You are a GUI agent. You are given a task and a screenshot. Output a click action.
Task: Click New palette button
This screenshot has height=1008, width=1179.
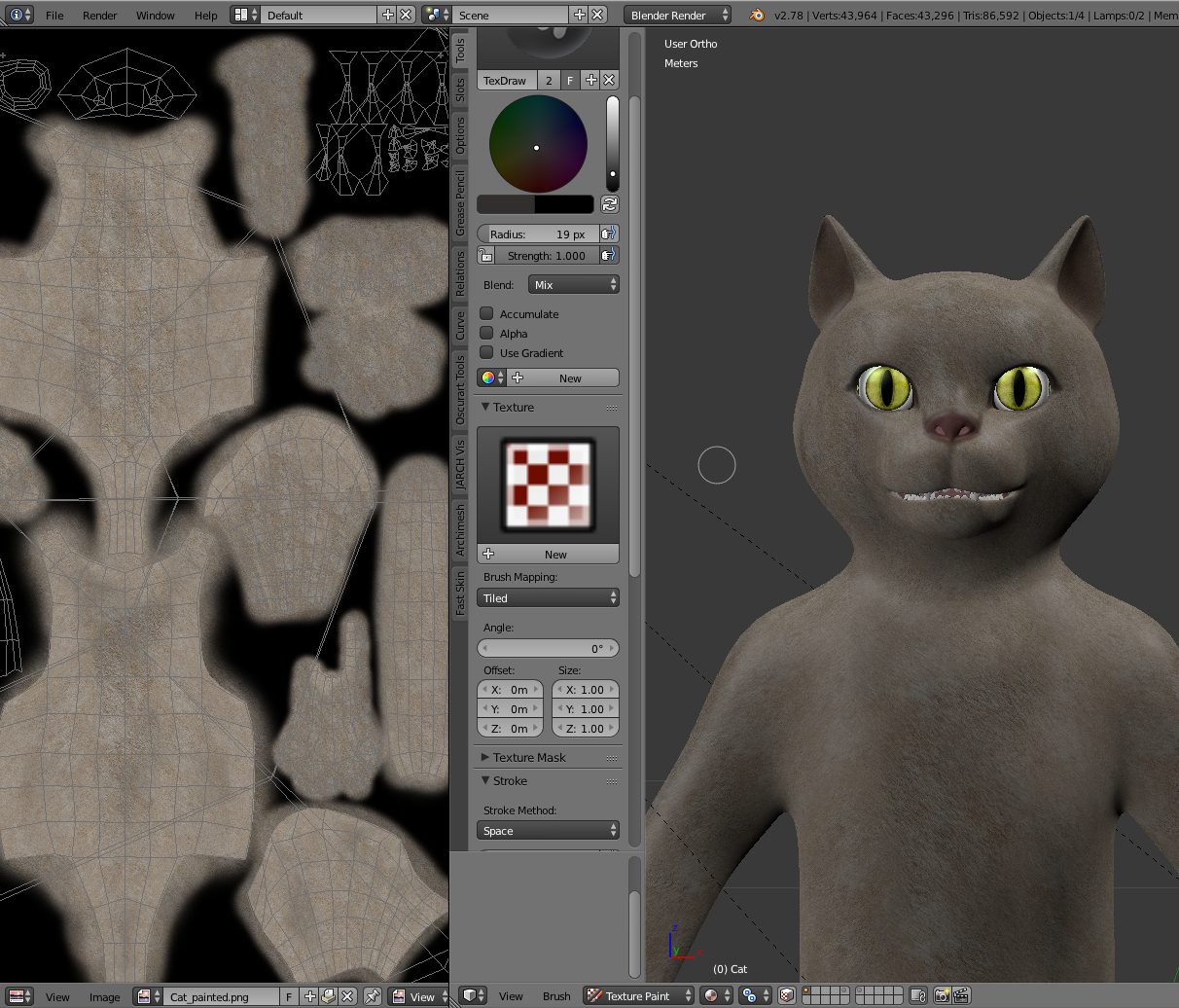[x=563, y=378]
